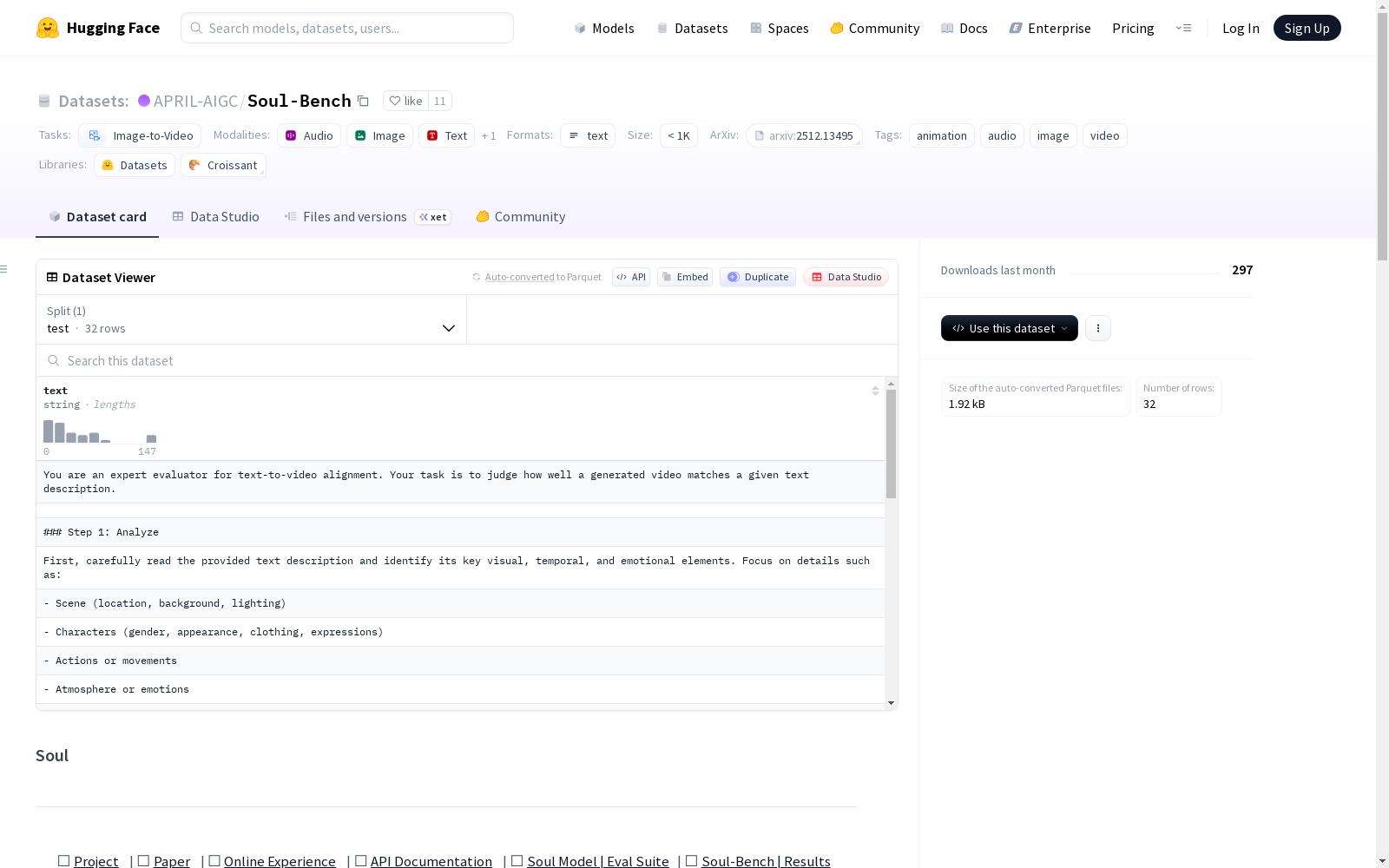The width and height of the screenshot is (1389, 868).
Task: Click the API button in Dataset Viewer
Action: pos(631,277)
